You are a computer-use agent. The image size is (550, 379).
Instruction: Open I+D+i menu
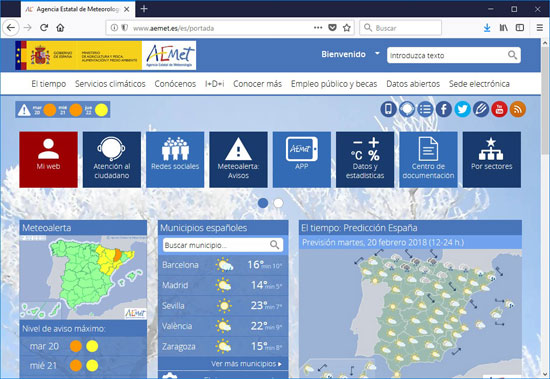tap(214, 84)
